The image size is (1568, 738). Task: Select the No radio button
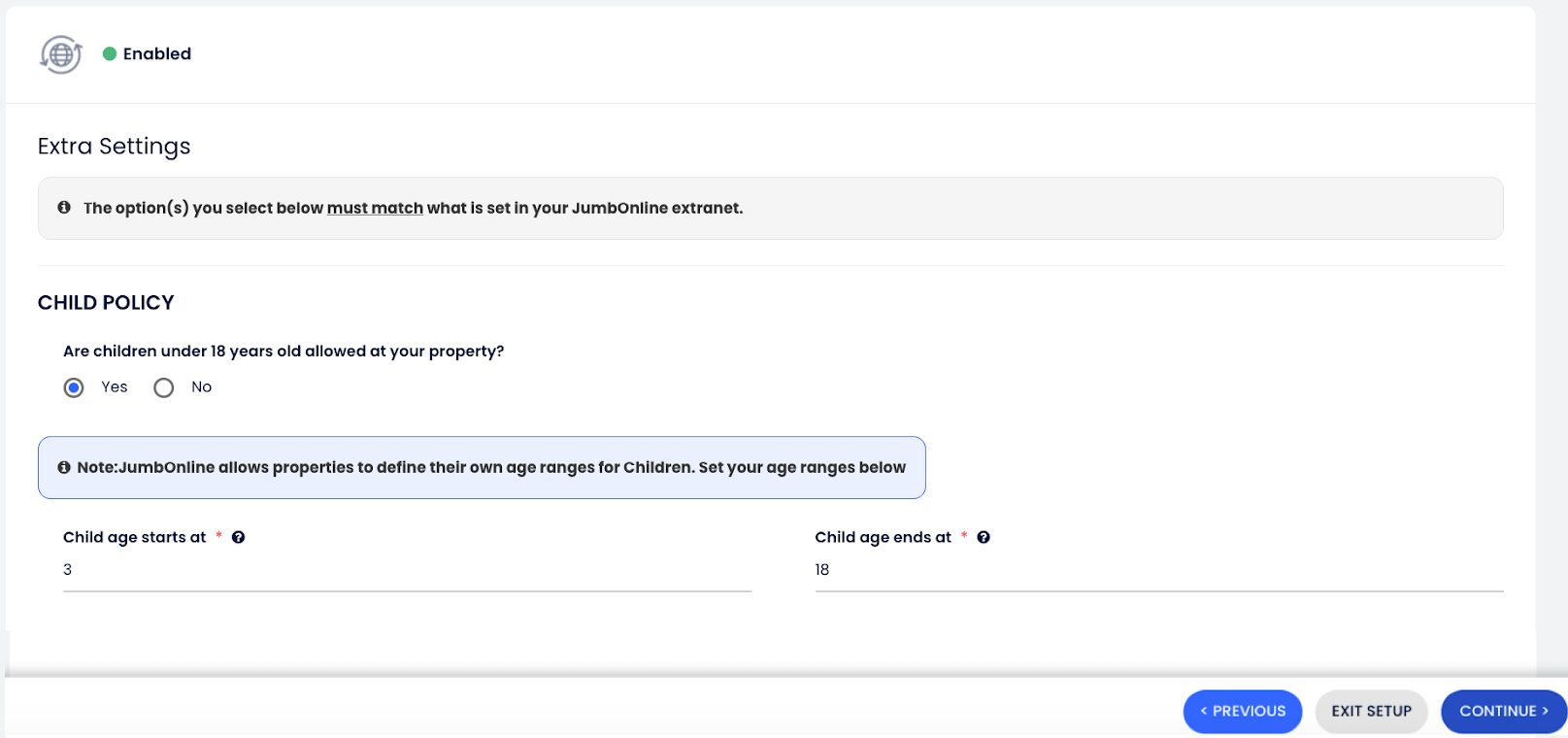[164, 387]
